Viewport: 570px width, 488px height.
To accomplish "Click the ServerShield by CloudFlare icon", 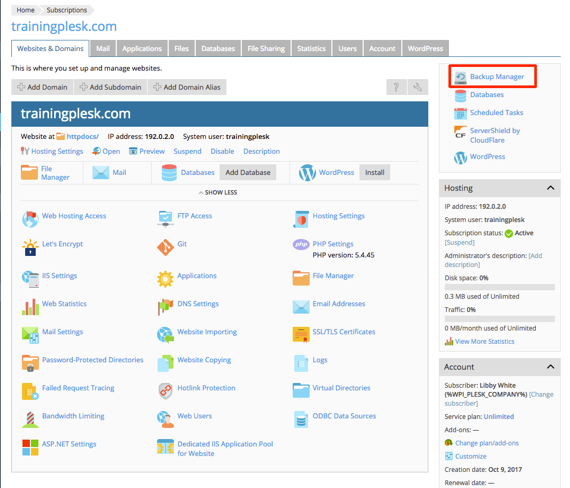I will 461,132.
